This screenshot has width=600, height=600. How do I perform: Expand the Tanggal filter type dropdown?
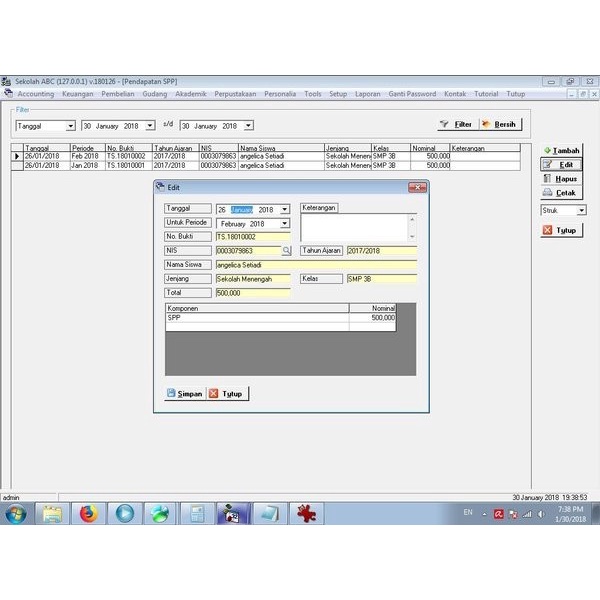[70, 126]
